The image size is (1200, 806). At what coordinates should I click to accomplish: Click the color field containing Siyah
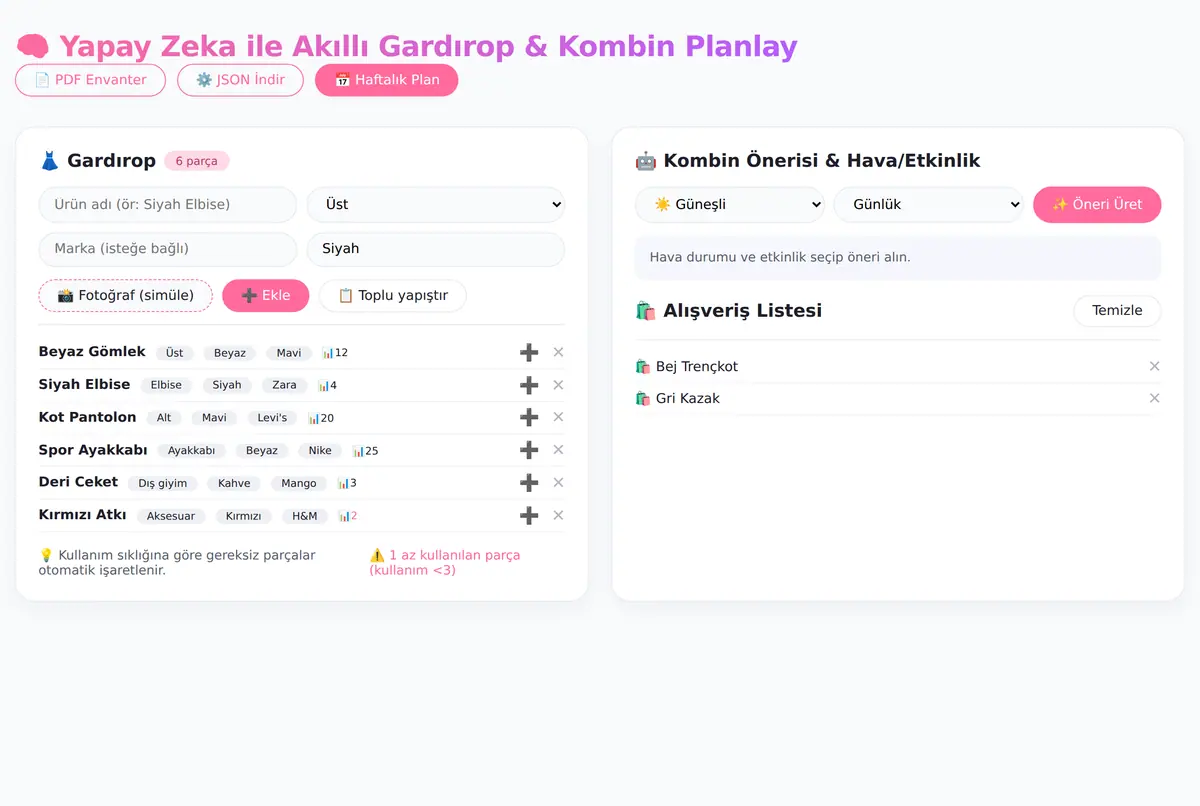(435, 248)
